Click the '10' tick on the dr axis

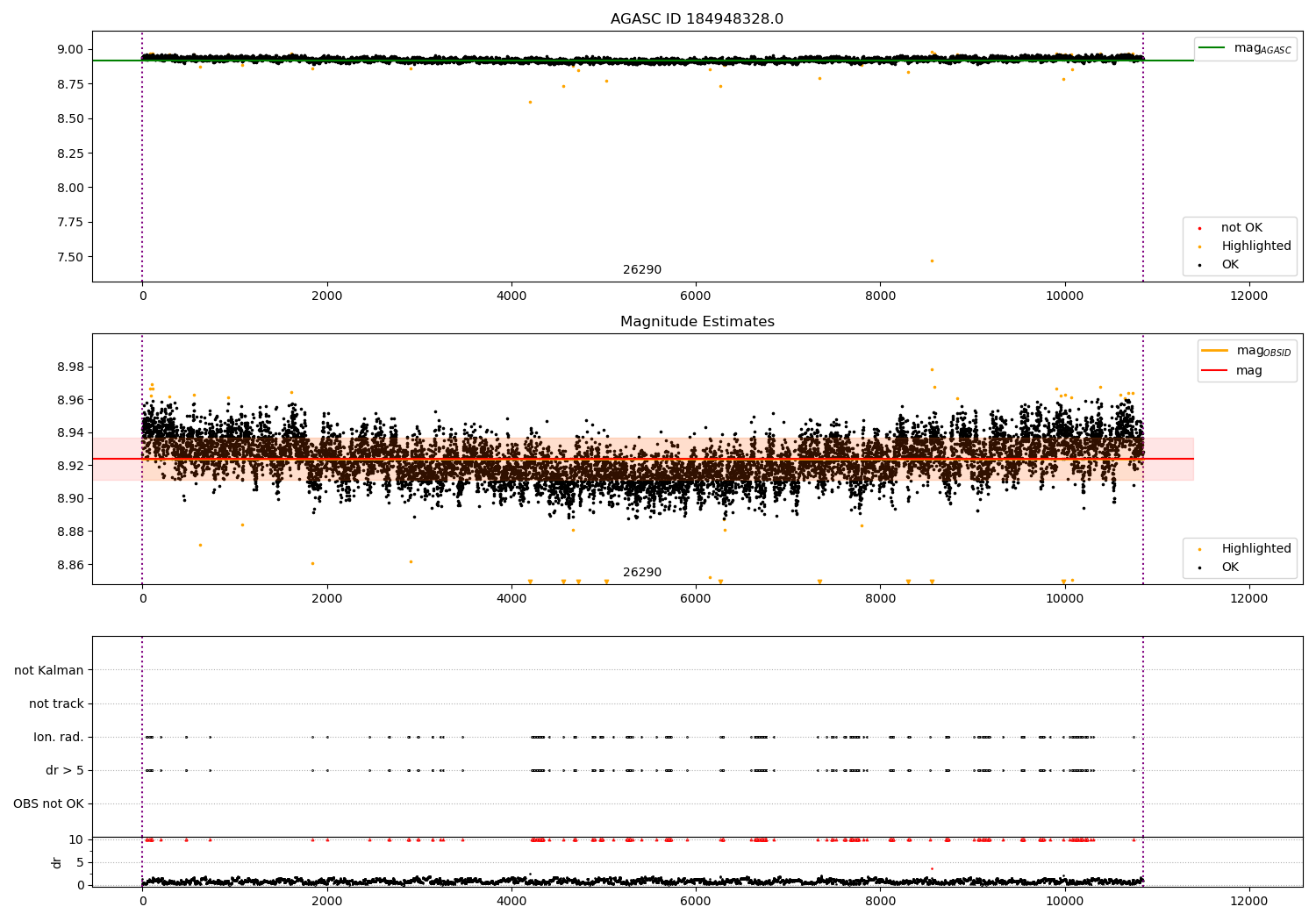coord(77,839)
